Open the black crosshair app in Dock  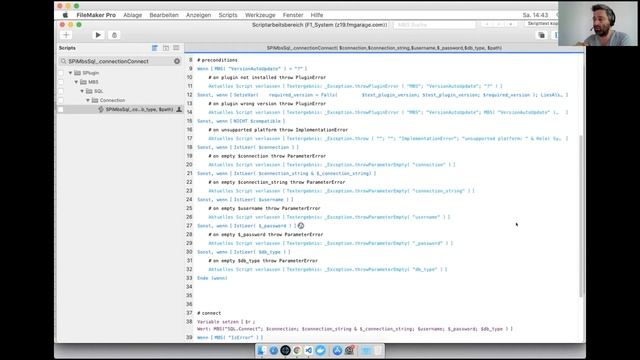(285, 350)
